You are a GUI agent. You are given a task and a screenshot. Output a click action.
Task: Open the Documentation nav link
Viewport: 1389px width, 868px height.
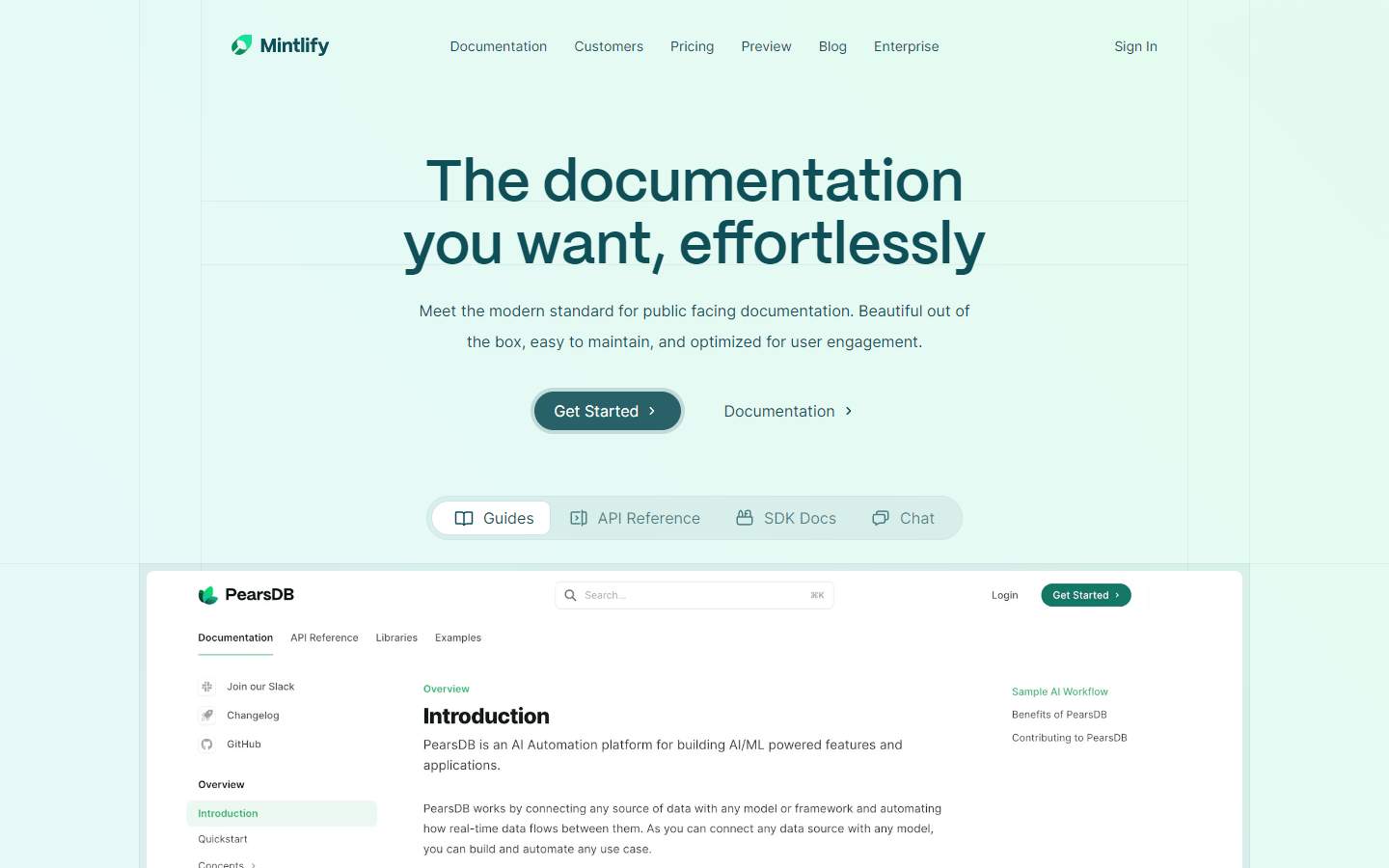pyautogui.click(x=498, y=46)
